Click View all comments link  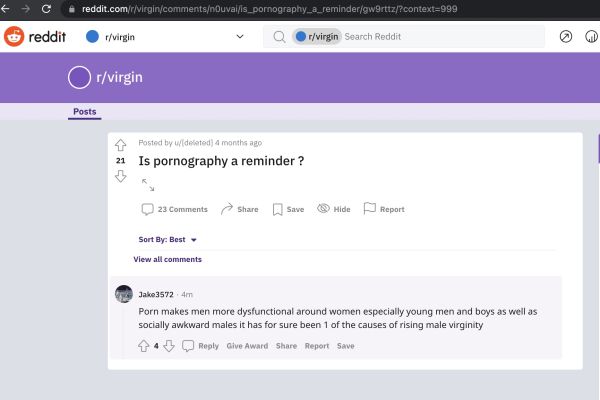pyautogui.click(x=167, y=259)
